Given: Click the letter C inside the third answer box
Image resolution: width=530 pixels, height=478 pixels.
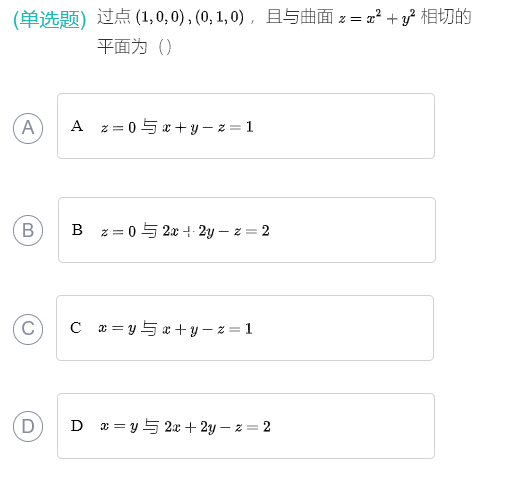Looking at the screenshot, I should click(76, 328).
